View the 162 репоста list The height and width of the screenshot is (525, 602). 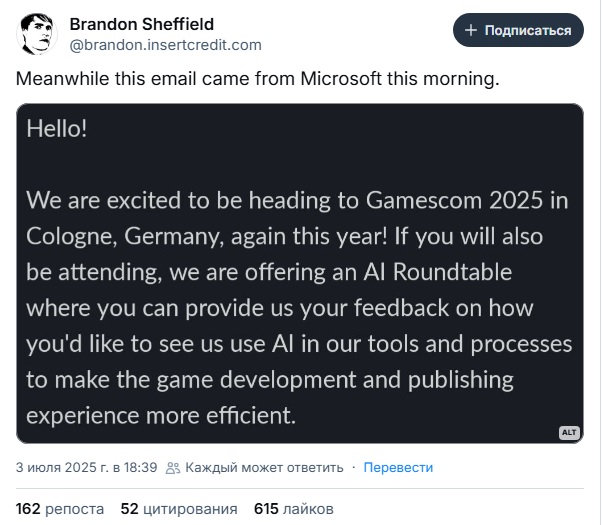point(59,508)
